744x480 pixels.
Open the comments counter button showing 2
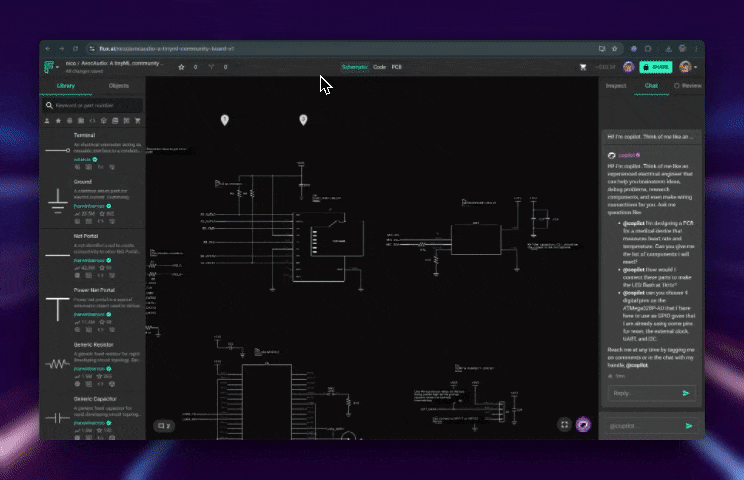[164, 426]
